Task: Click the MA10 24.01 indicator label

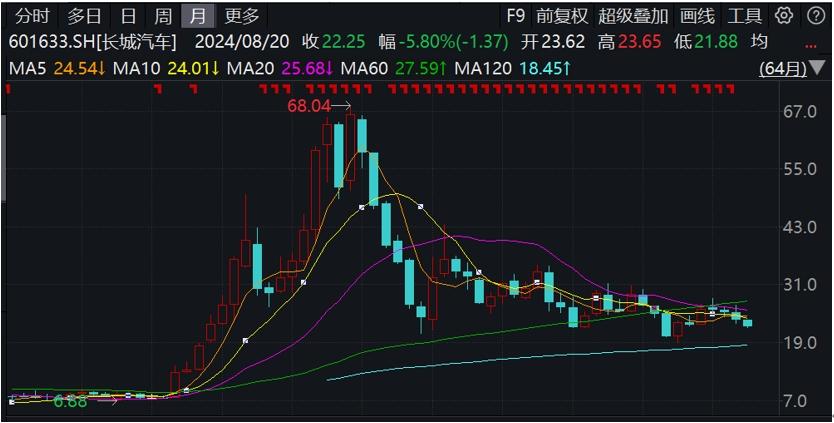Action: point(167,68)
